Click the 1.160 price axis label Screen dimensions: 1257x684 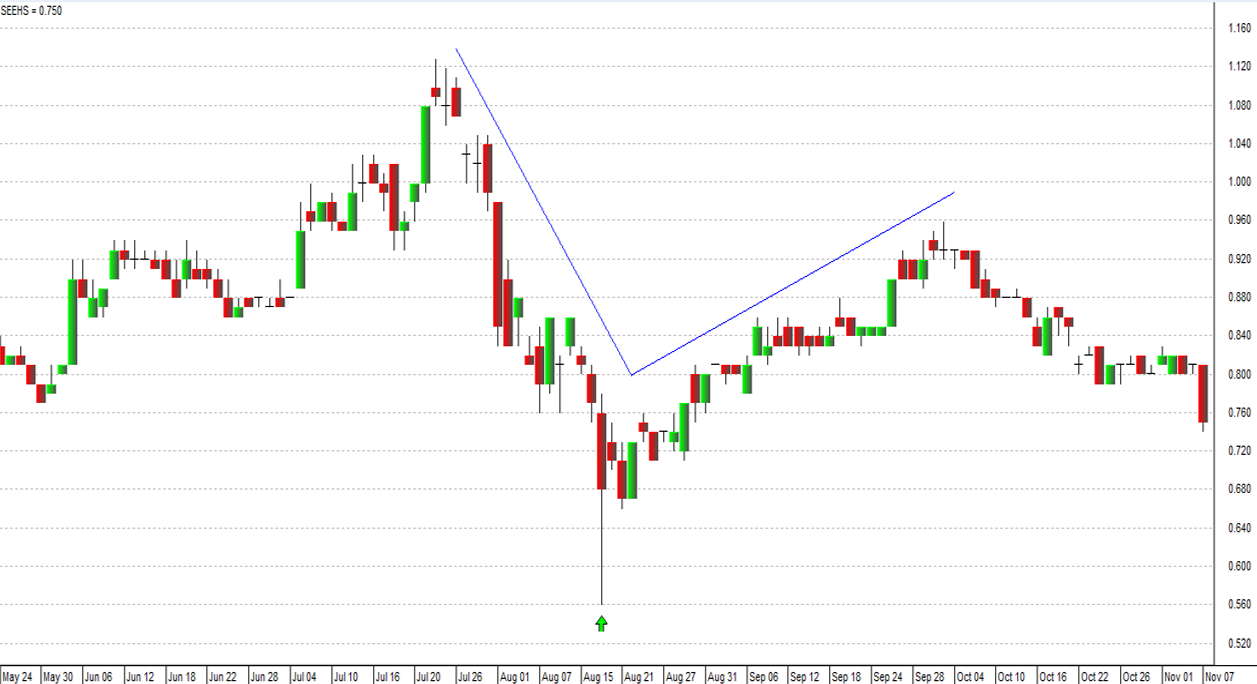pyautogui.click(x=1238, y=29)
